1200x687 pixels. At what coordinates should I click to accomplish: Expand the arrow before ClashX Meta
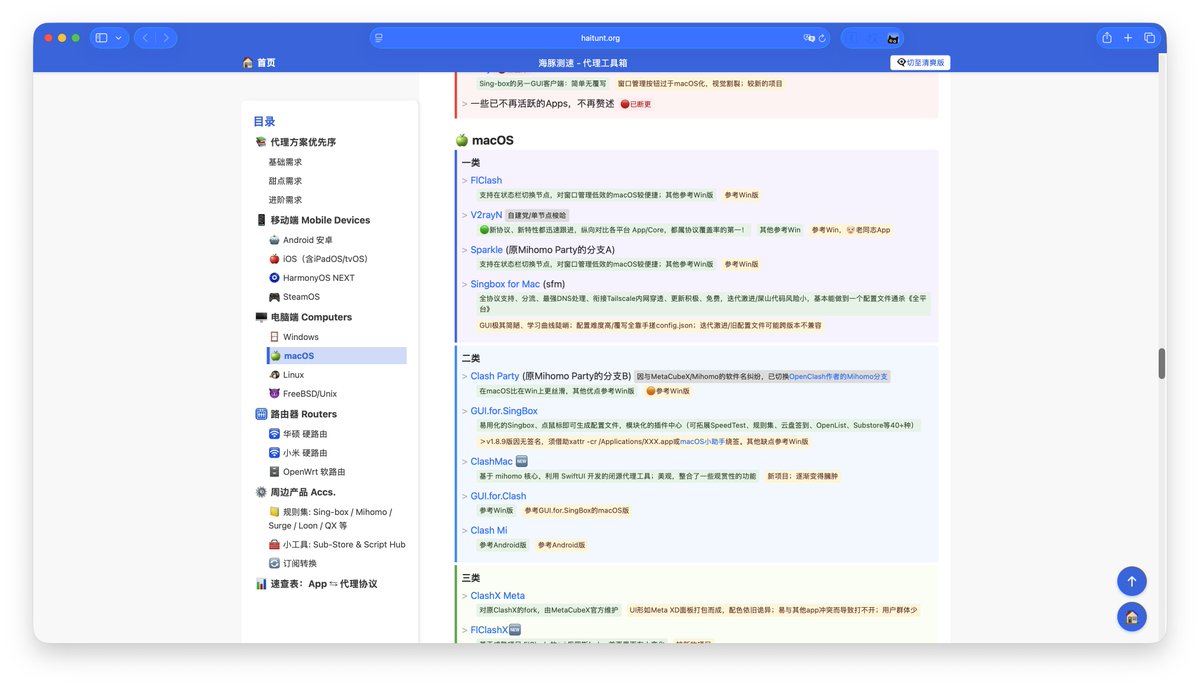tap(465, 596)
